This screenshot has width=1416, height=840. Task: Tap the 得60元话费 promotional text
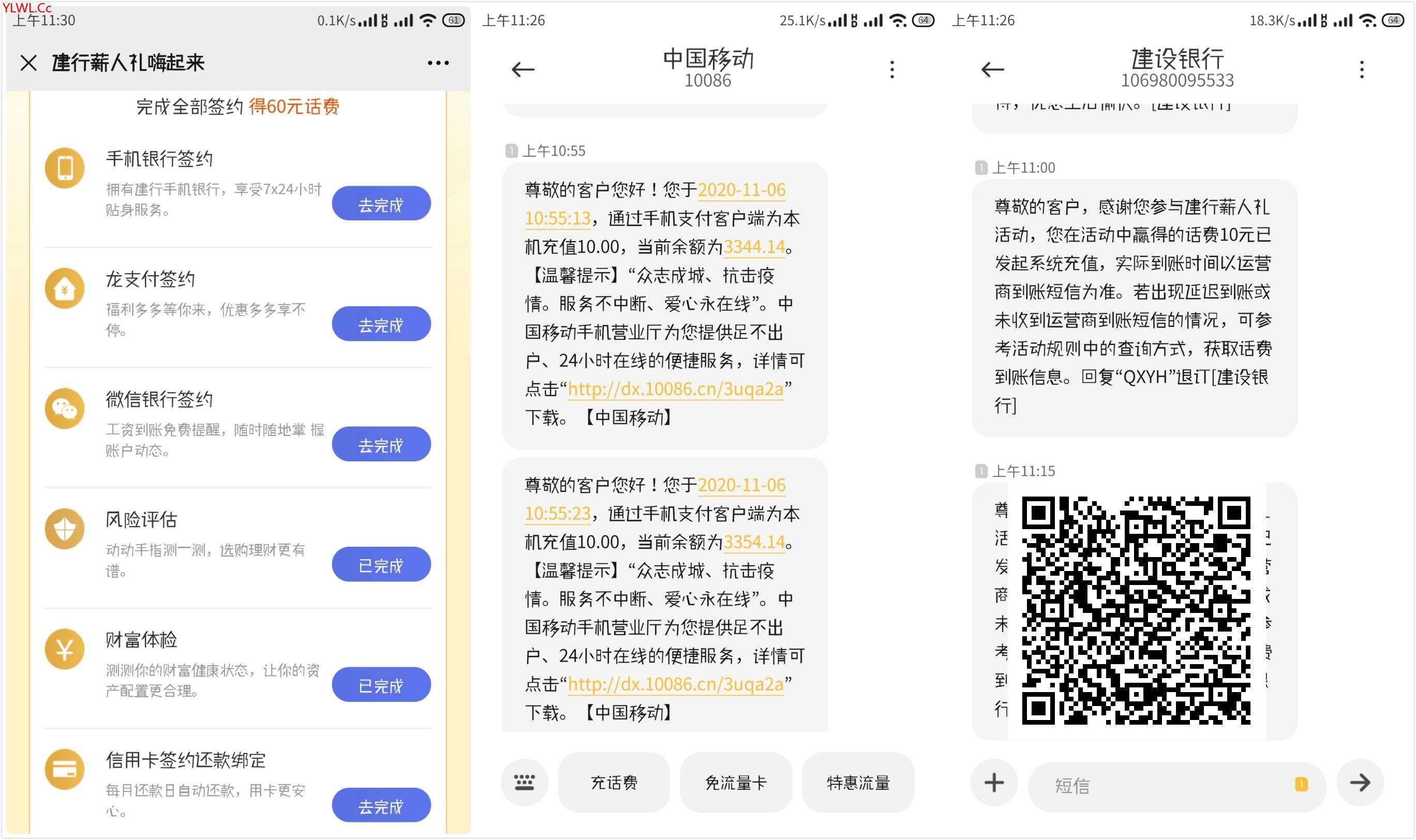point(294,107)
